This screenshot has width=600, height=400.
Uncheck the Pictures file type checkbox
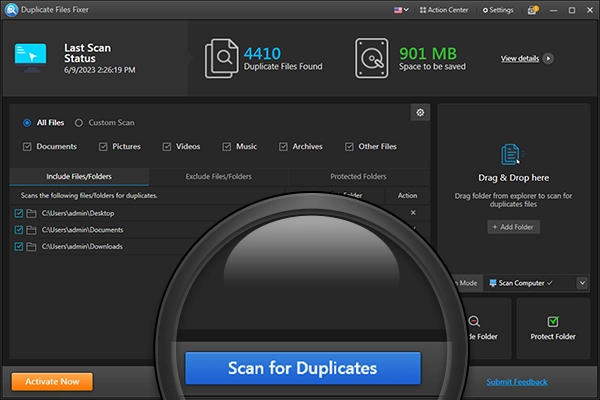pyautogui.click(x=103, y=147)
